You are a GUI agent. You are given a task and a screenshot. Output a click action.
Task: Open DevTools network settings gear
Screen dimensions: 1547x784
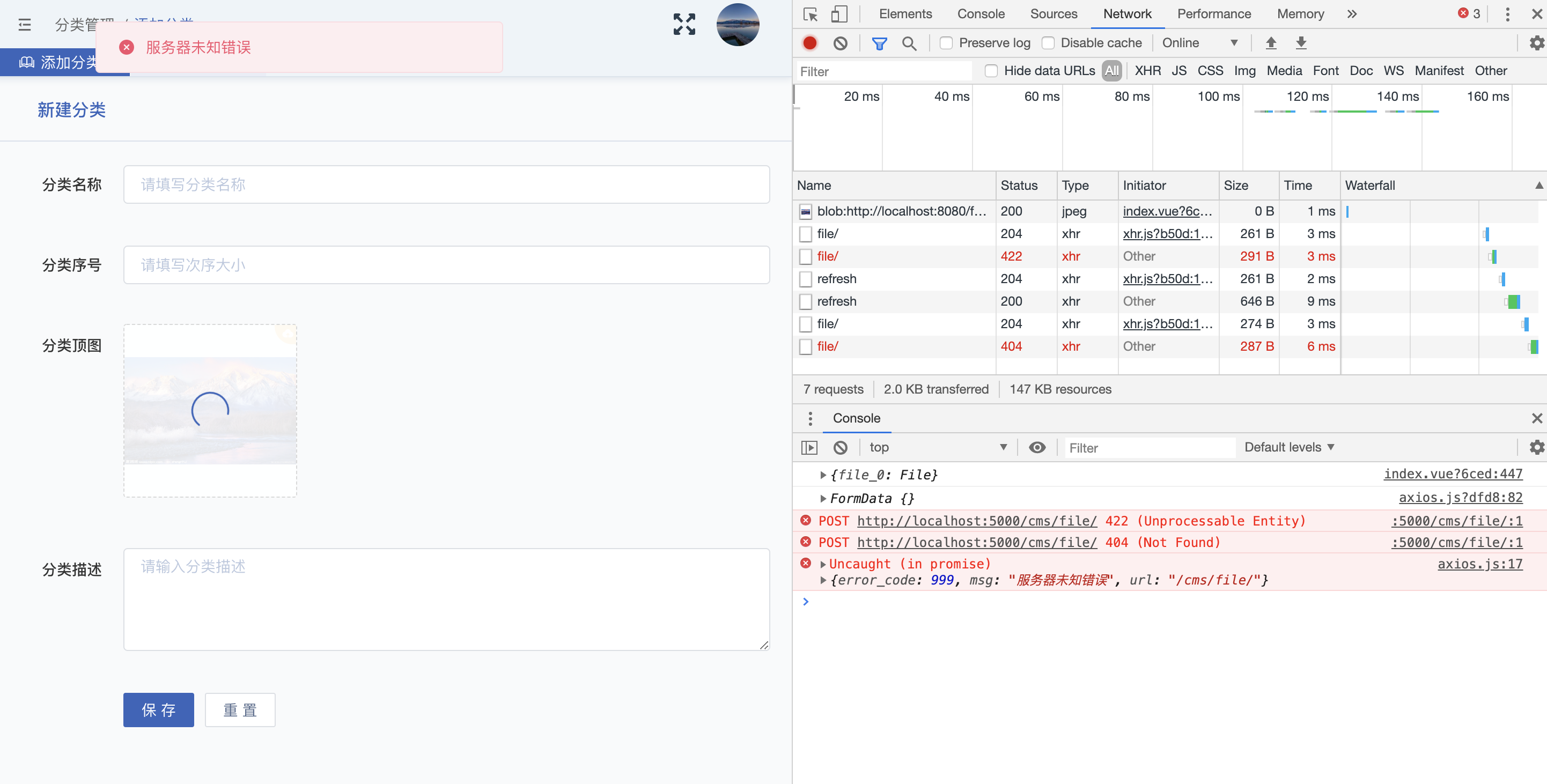click(1536, 42)
